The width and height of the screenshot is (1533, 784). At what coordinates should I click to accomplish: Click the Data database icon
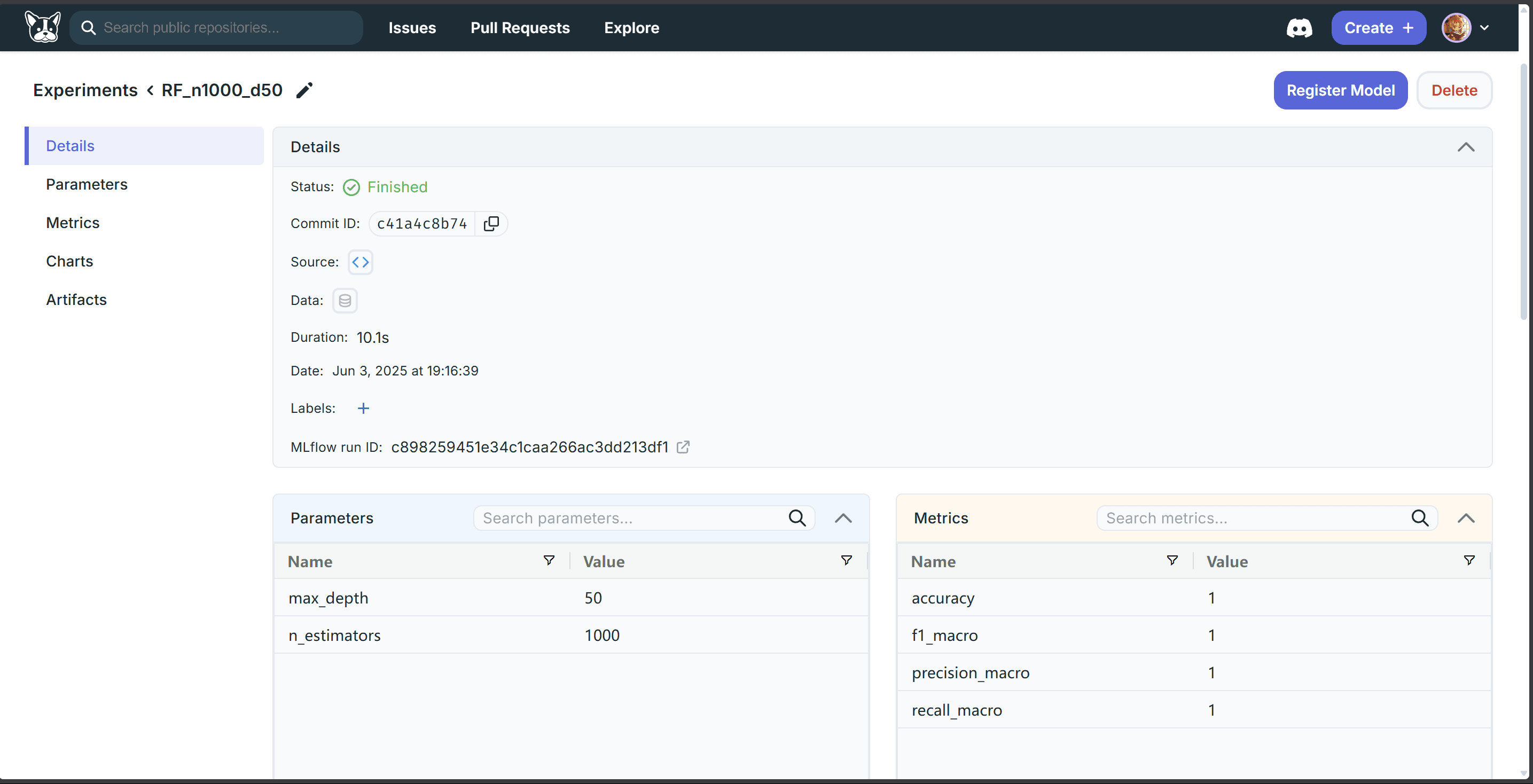[x=345, y=300]
